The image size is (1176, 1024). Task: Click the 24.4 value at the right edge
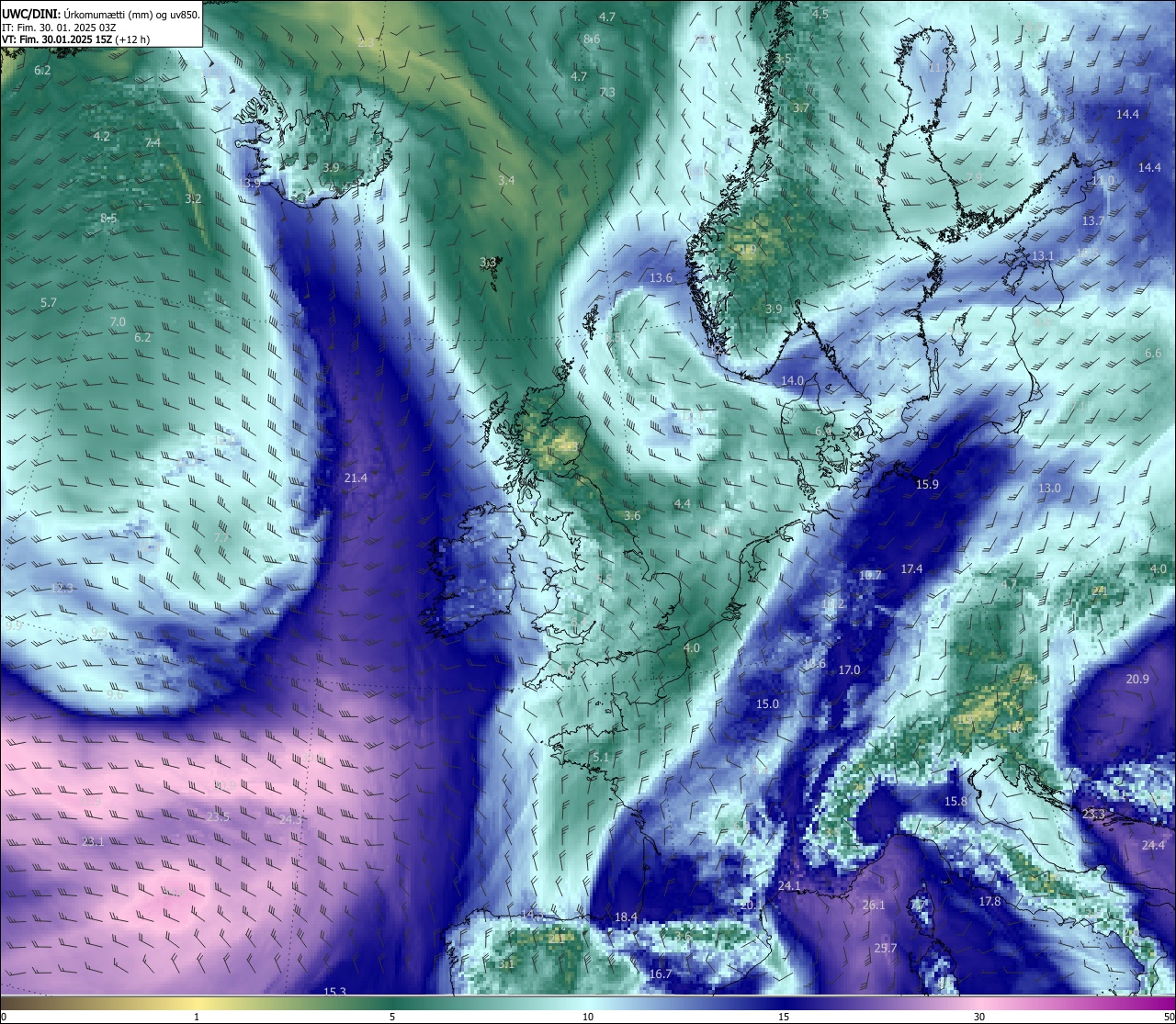tap(1153, 846)
